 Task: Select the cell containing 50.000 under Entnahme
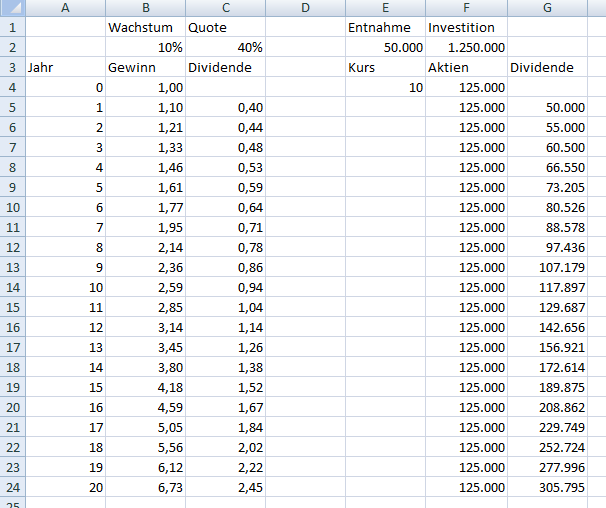385,47
